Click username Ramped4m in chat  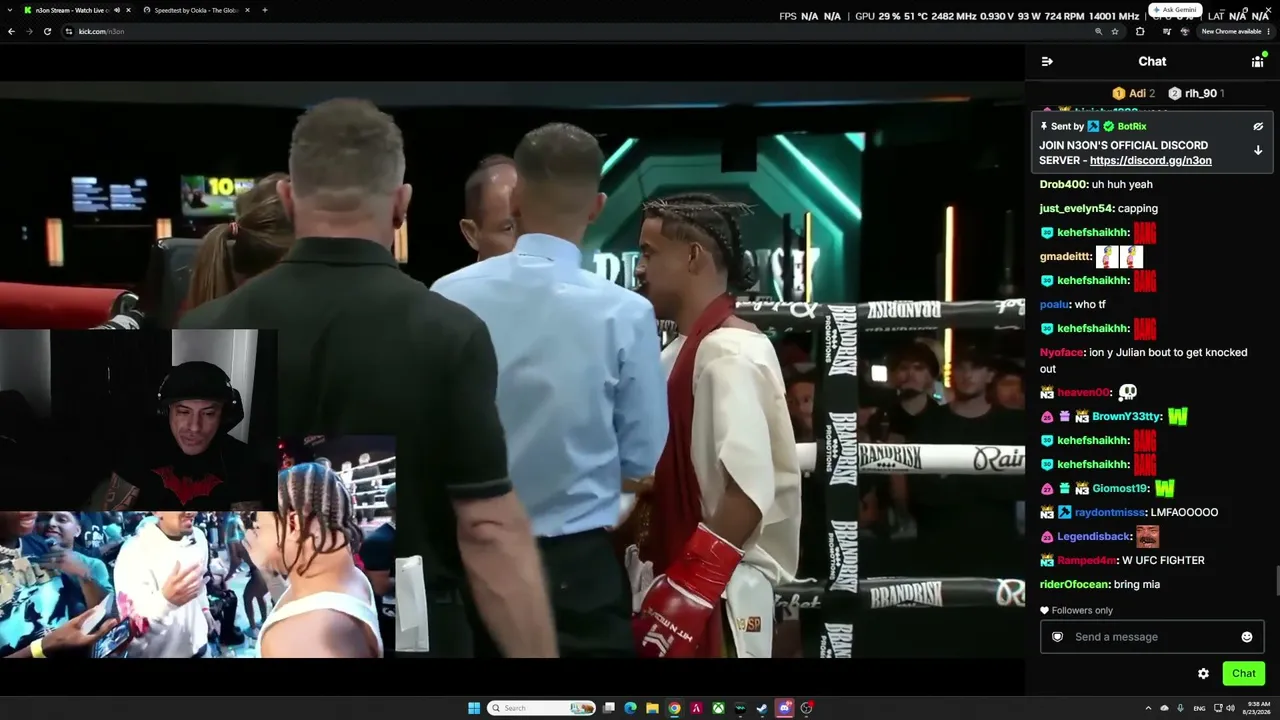[x=1086, y=561]
